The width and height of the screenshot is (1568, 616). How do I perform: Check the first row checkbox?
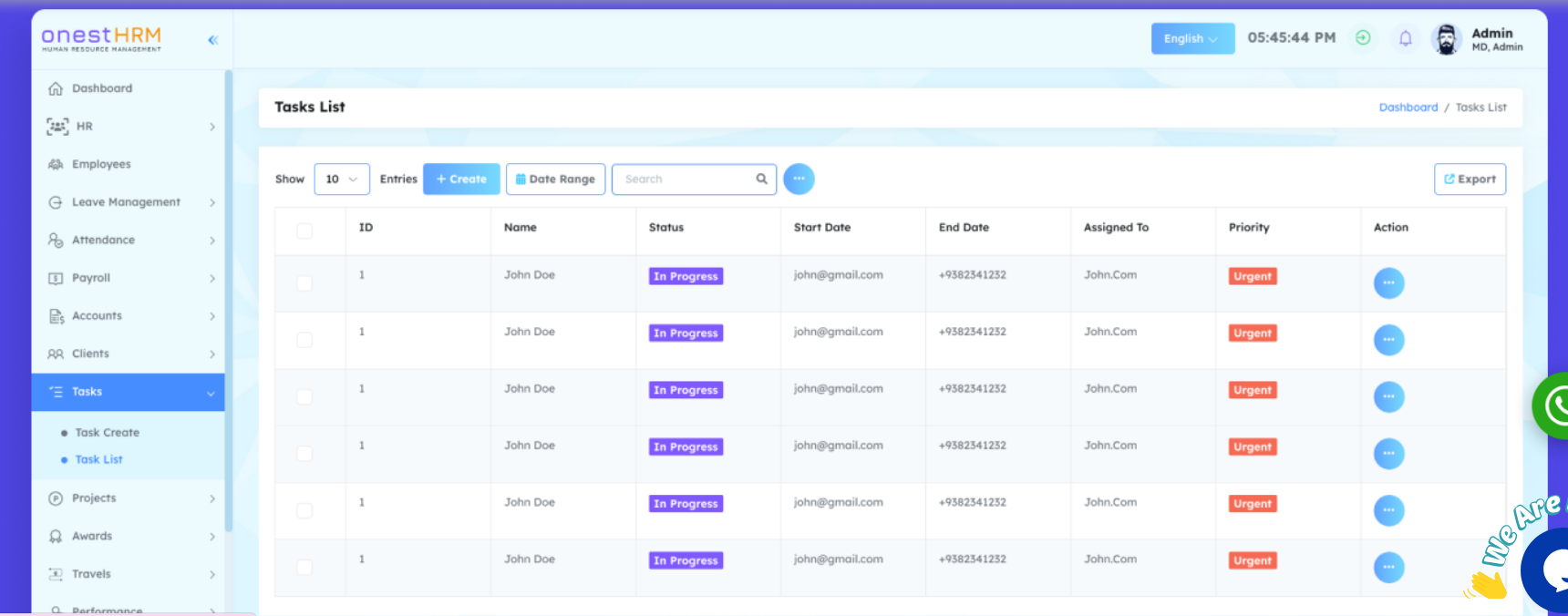click(x=304, y=283)
